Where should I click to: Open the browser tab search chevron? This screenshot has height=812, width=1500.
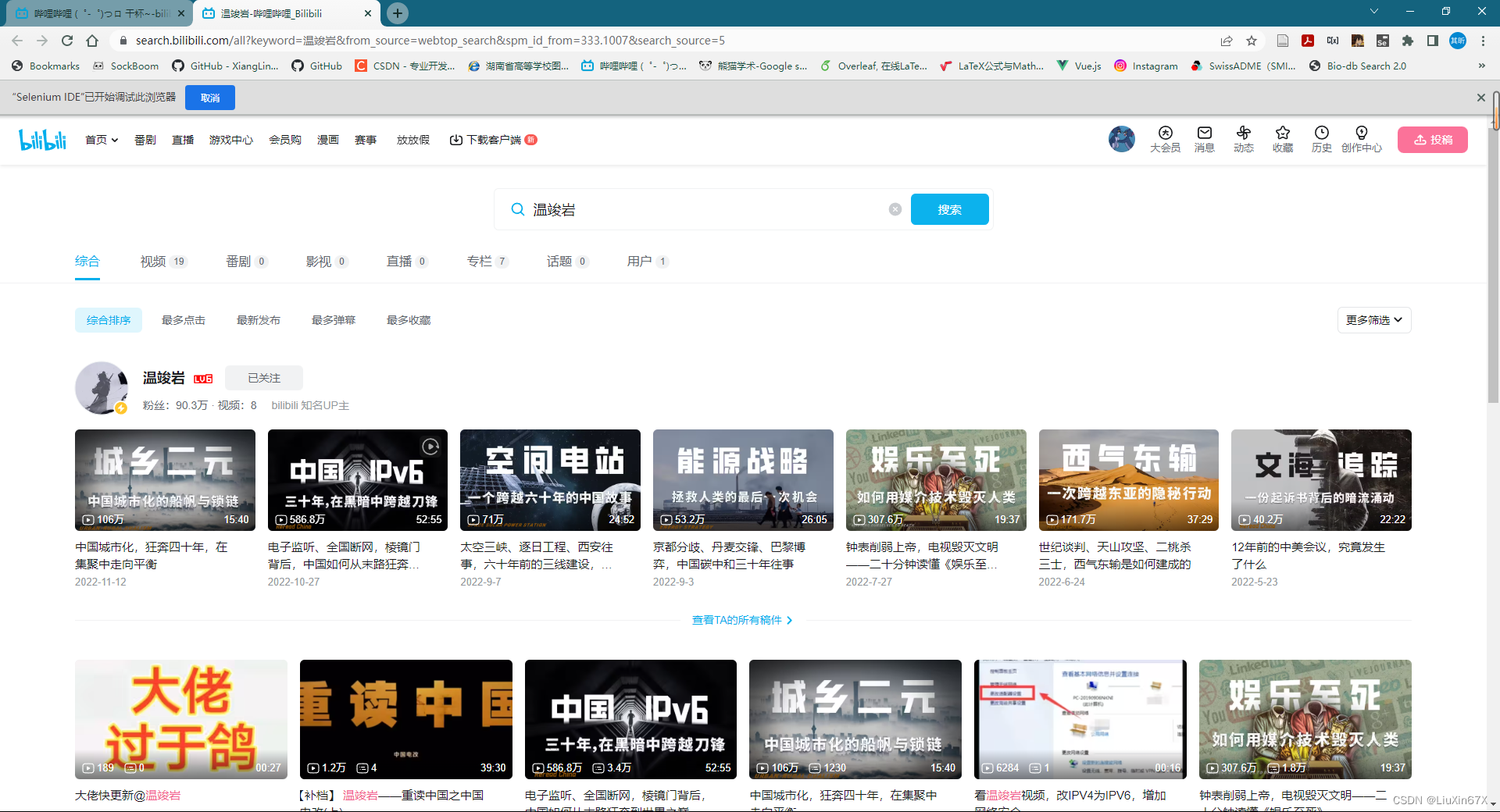coord(1373,12)
